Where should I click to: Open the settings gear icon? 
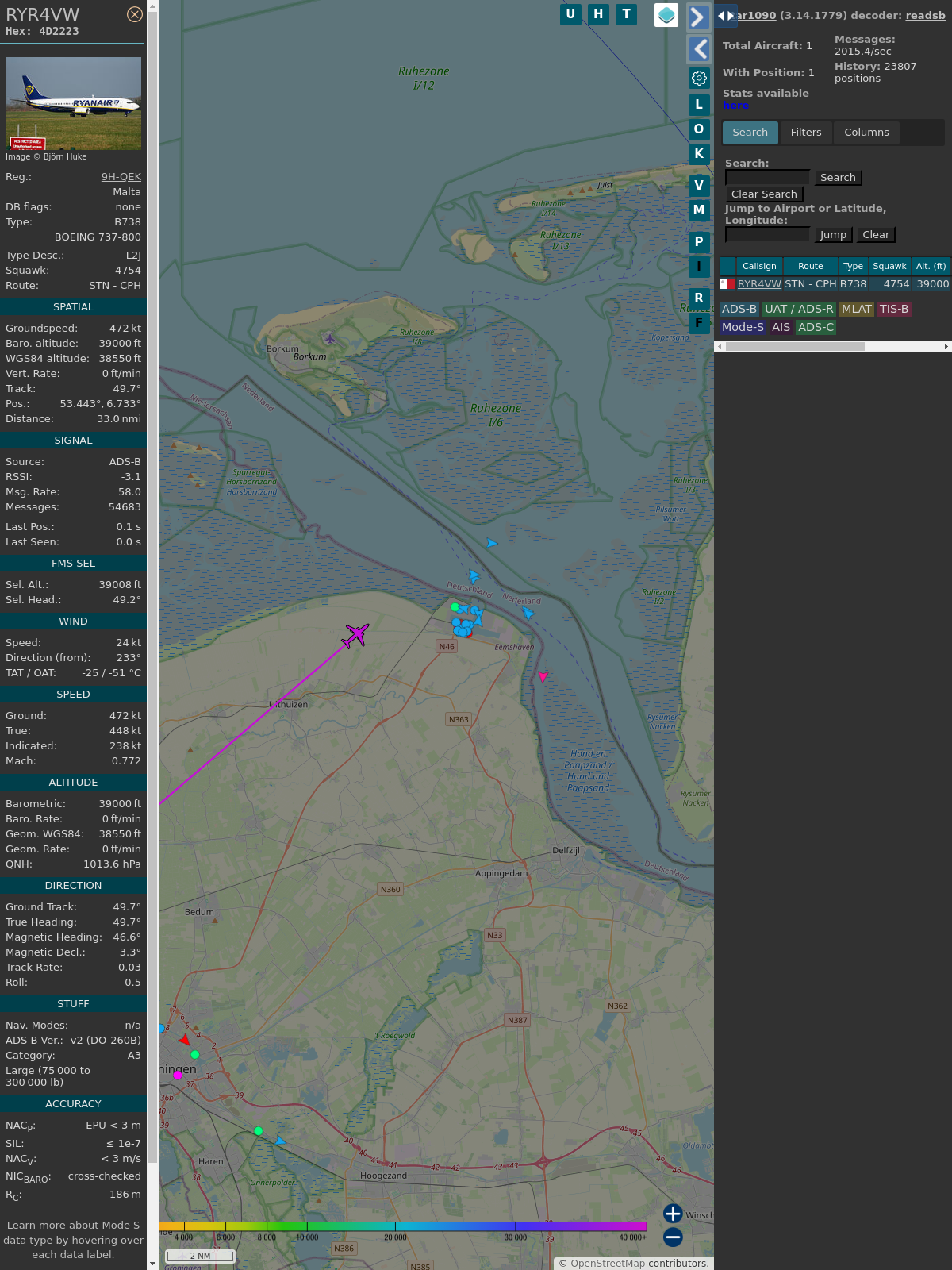click(x=699, y=78)
